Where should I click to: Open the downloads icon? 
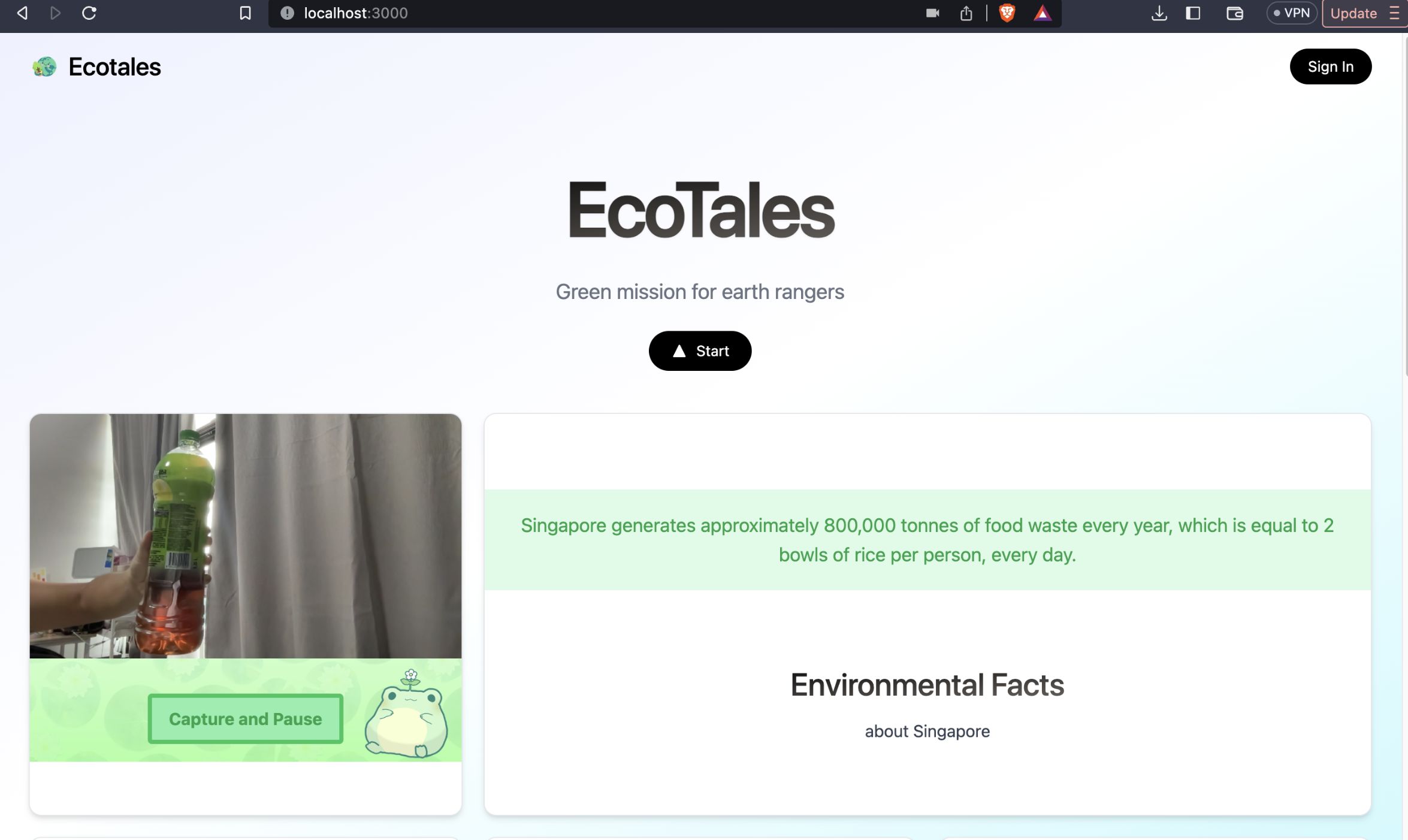coord(1159,13)
